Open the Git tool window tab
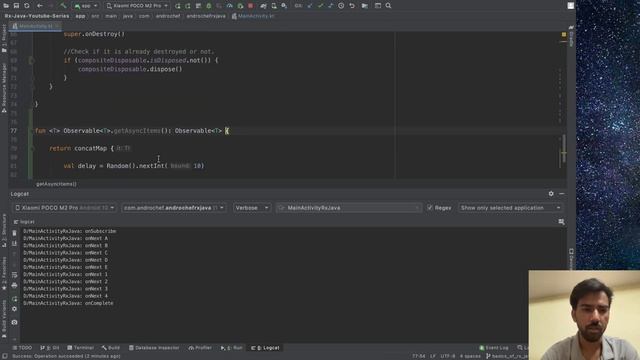This screenshot has width=640, height=360. point(50,348)
